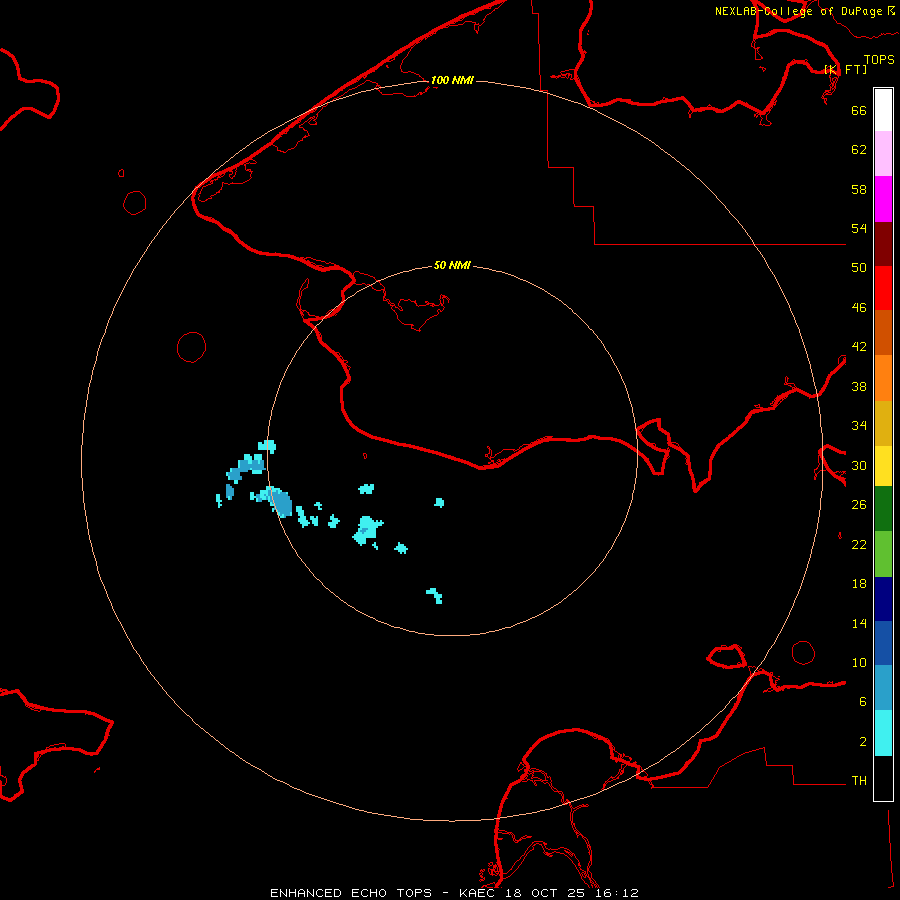The width and height of the screenshot is (900, 900).
Task: Select the light green swatch between 26 and 22
Action: pyautogui.click(x=883, y=554)
